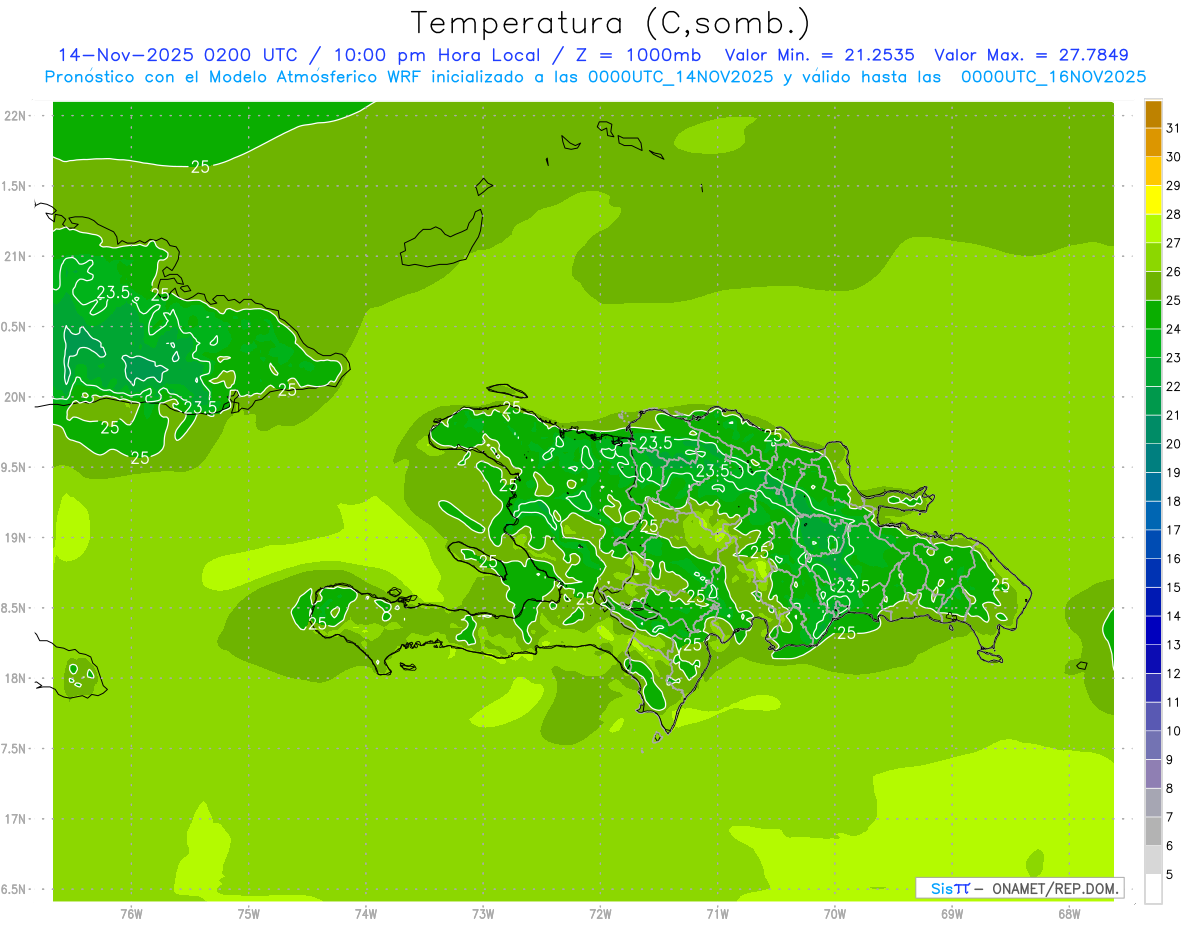This screenshot has height=927, width=1200.
Task: Pick the lime swatch between 27 and 28
Action: (x=1153, y=228)
